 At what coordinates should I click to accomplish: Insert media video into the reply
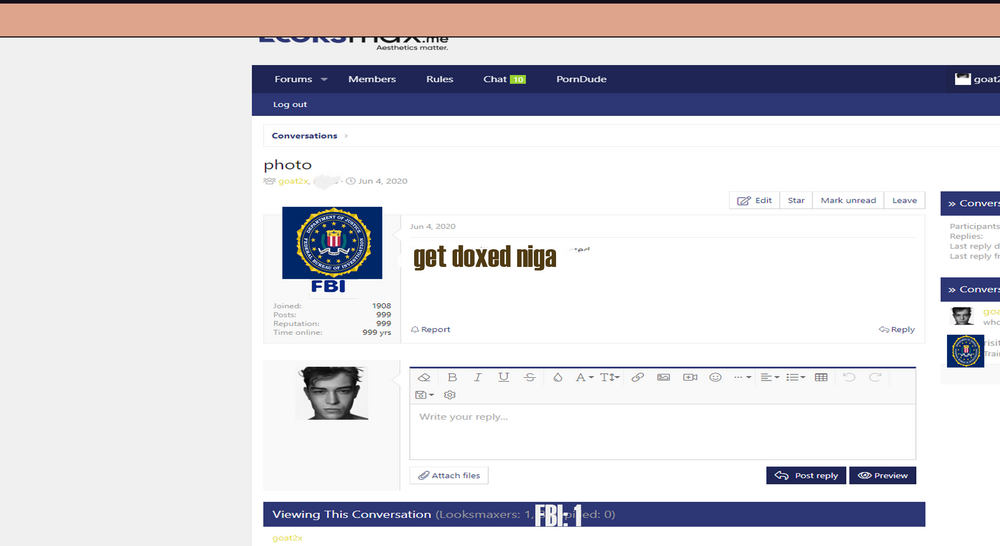point(690,378)
